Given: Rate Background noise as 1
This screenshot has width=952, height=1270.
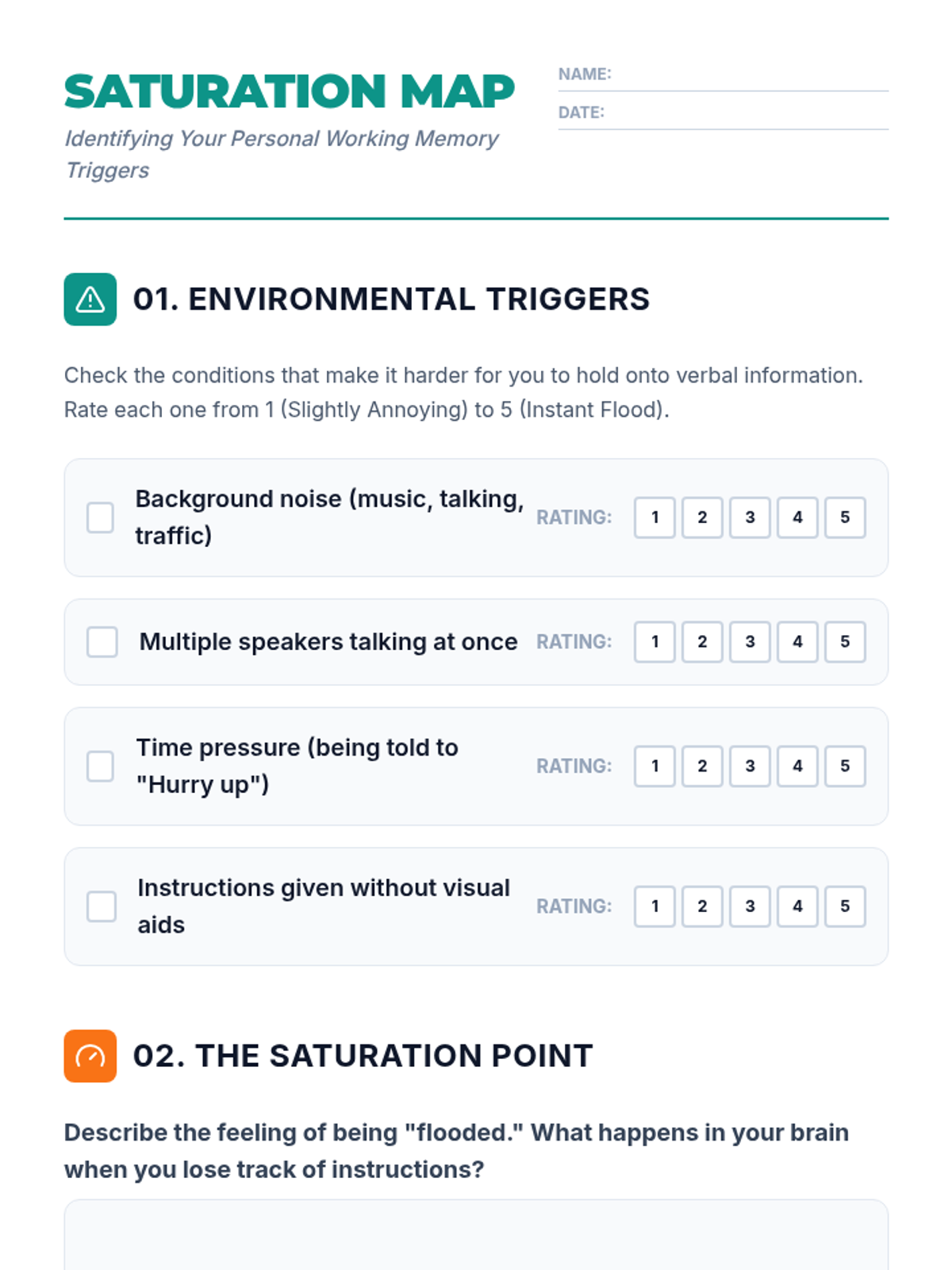Looking at the screenshot, I should (654, 518).
